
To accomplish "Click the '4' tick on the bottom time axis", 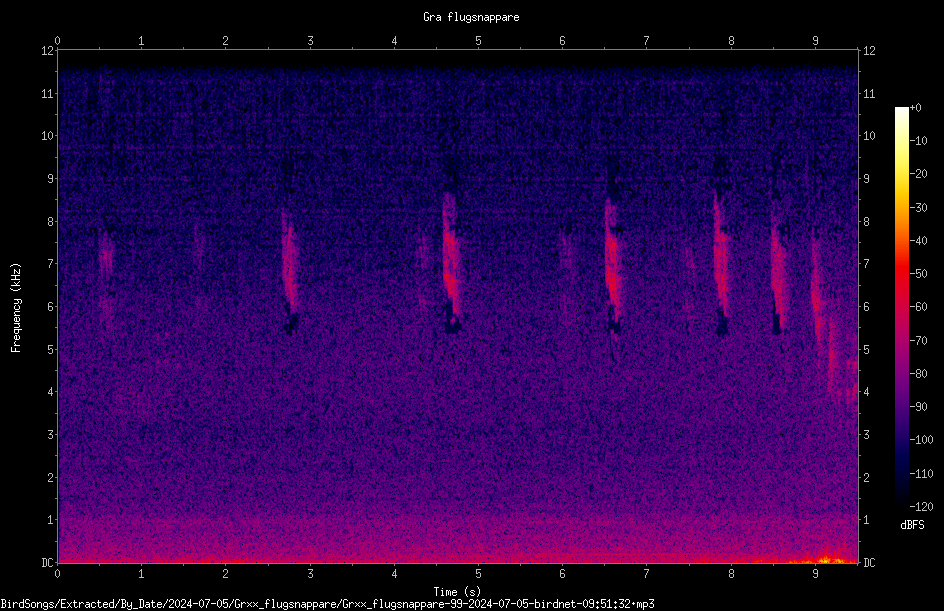I will (x=394, y=574).
